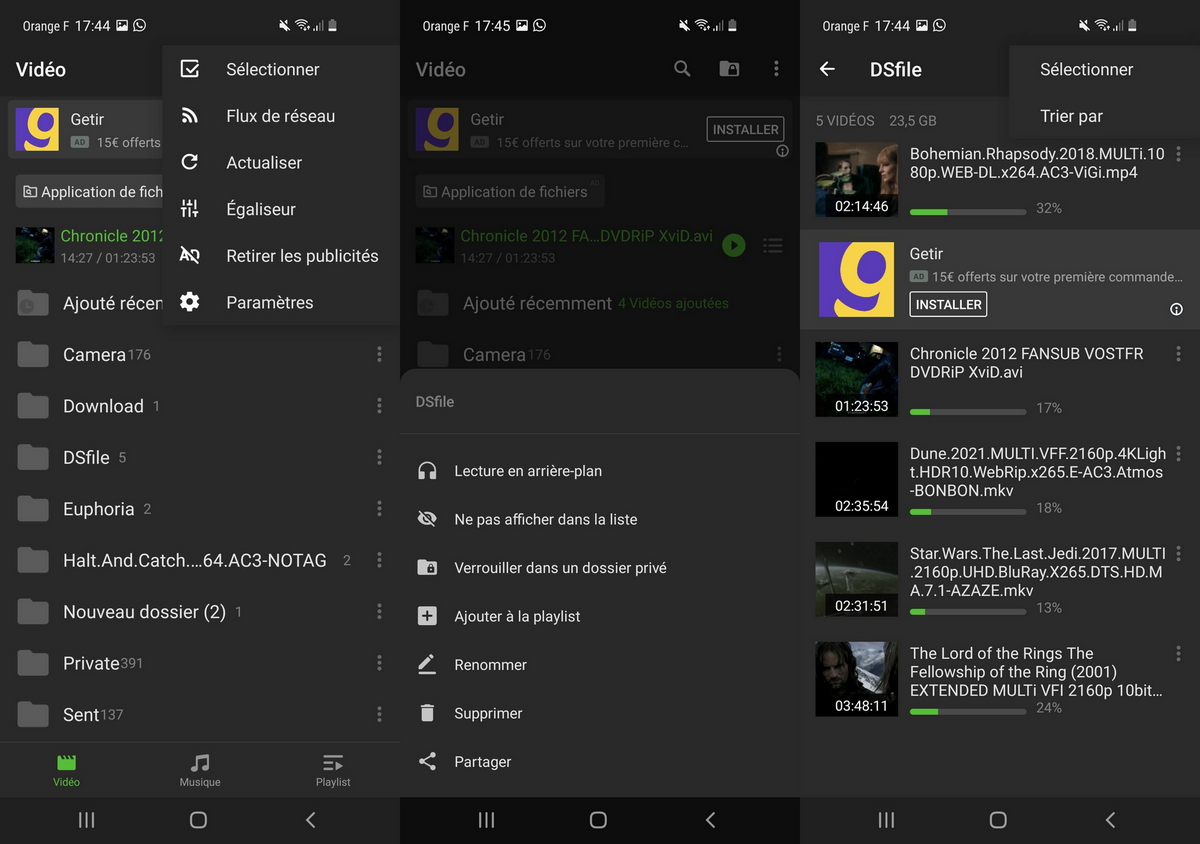Screen dimensions: 1200x844
Task: Open options dots for Star Wars video
Action: (1179, 554)
